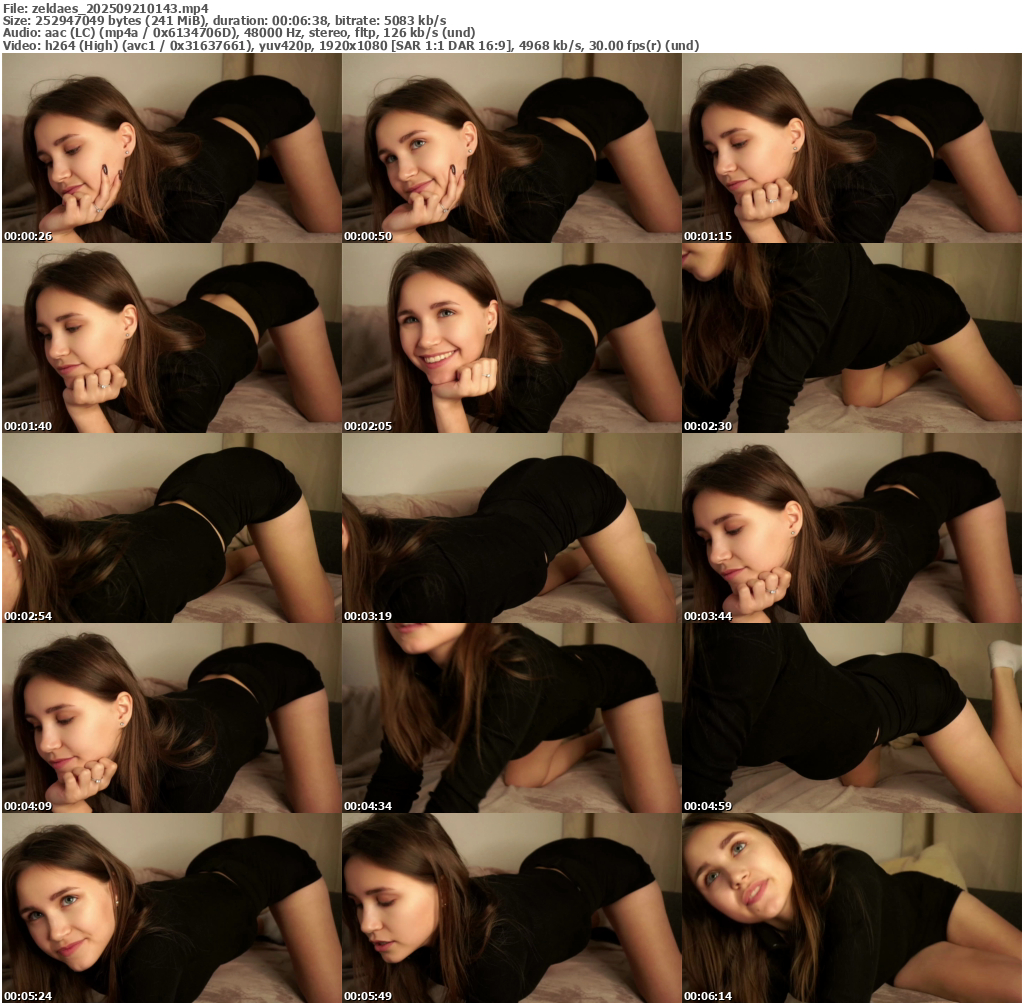Select the Audio aac codec info line

238,32
